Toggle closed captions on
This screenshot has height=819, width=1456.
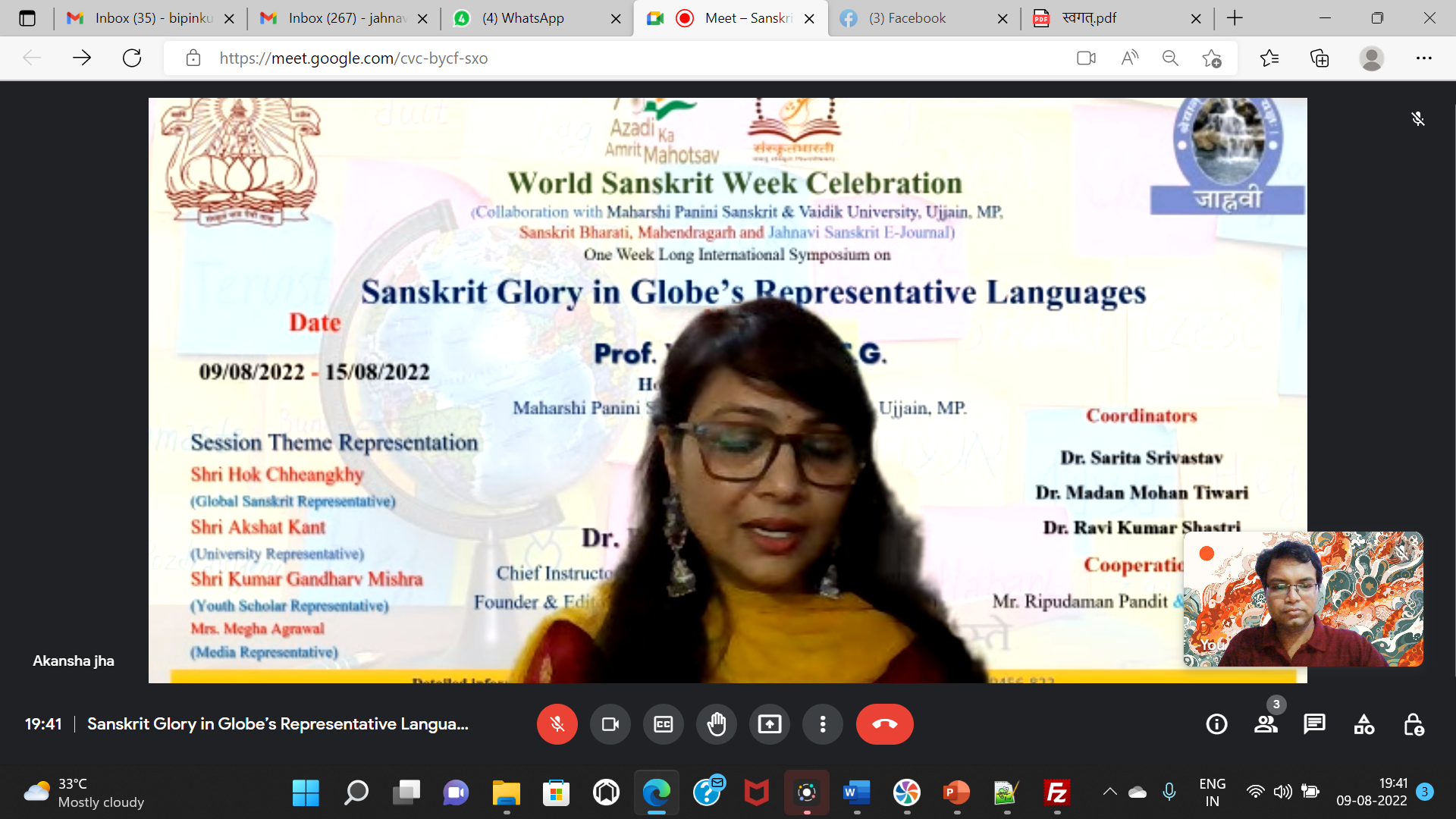(x=663, y=724)
